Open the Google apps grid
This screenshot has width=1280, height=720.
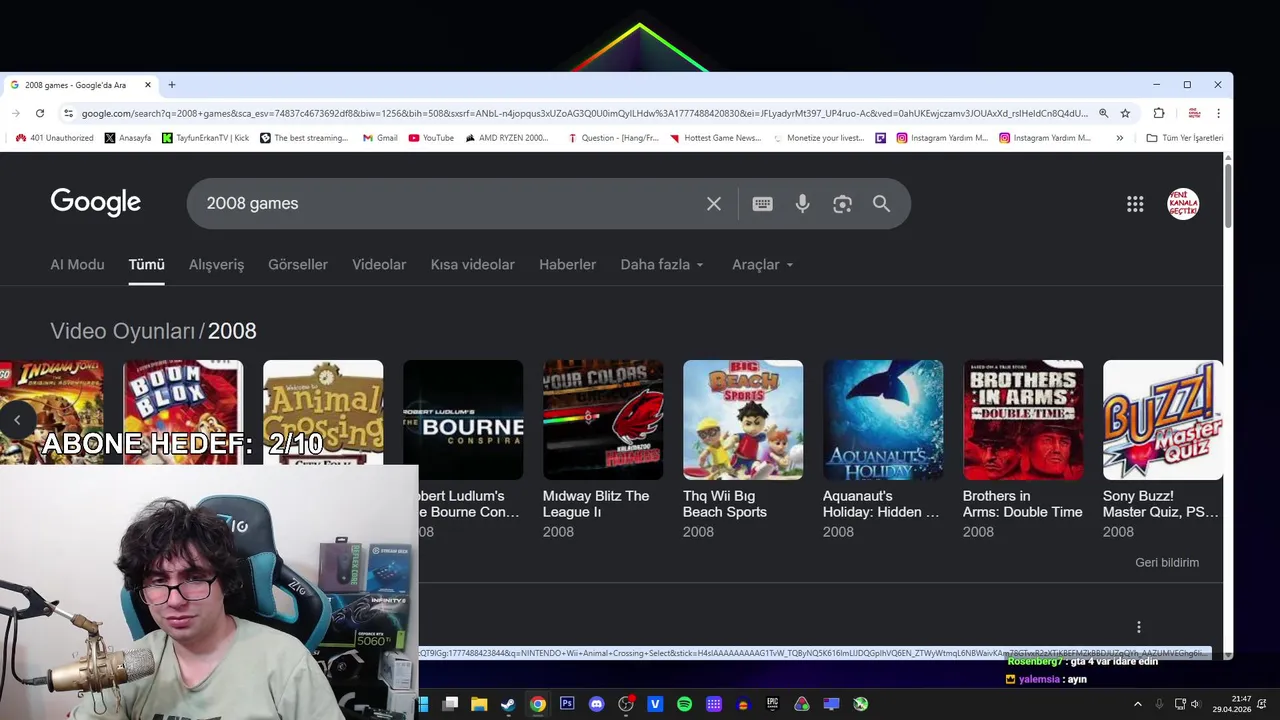point(1135,204)
